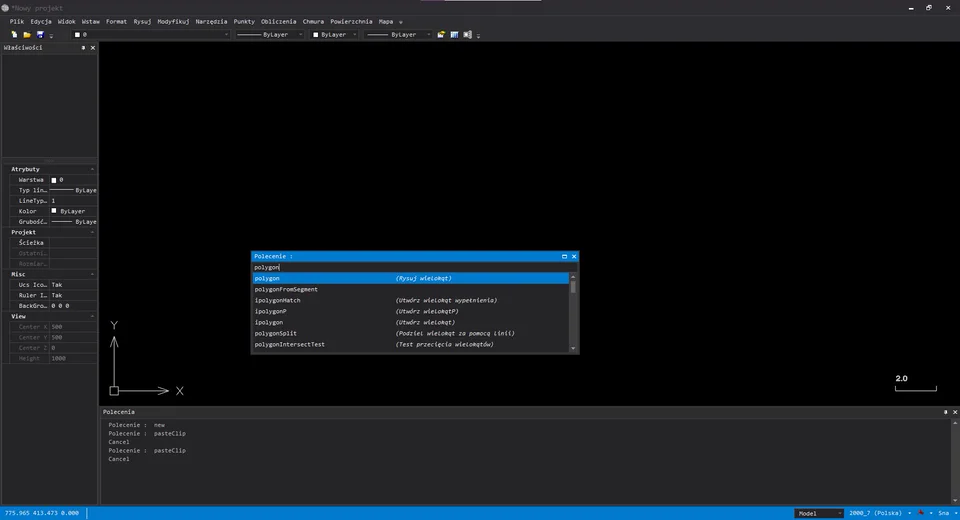
Task: Collapse the View section
Action: tap(92, 317)
